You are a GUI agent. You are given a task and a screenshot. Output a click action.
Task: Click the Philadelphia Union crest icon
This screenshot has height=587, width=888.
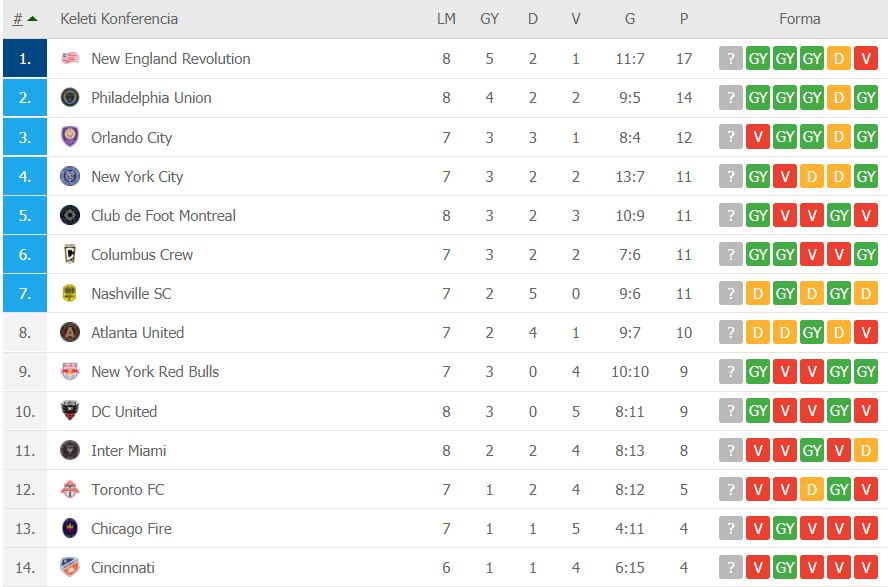pyautogui.click(x=70, y=97)
